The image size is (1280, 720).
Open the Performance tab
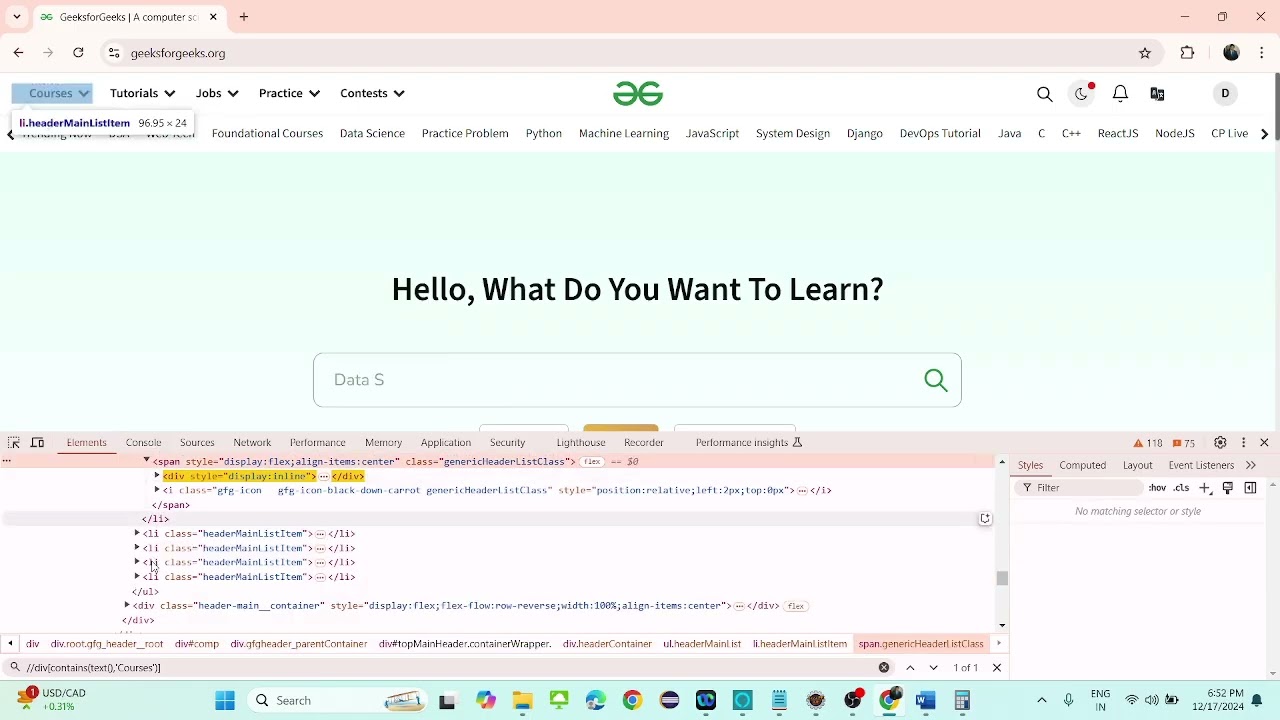point(317,442)
